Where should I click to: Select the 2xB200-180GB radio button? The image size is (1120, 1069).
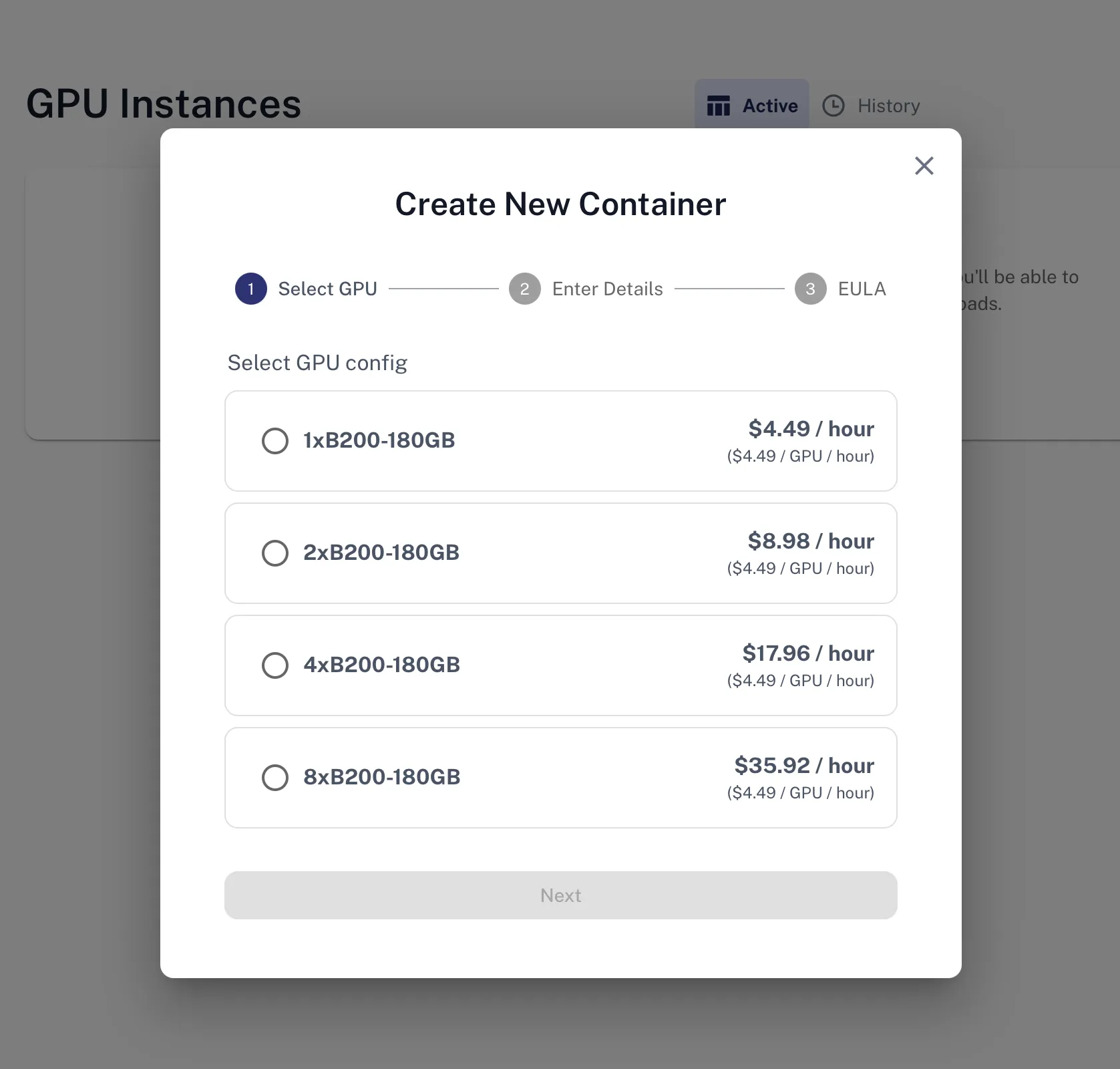click(275, 553)
